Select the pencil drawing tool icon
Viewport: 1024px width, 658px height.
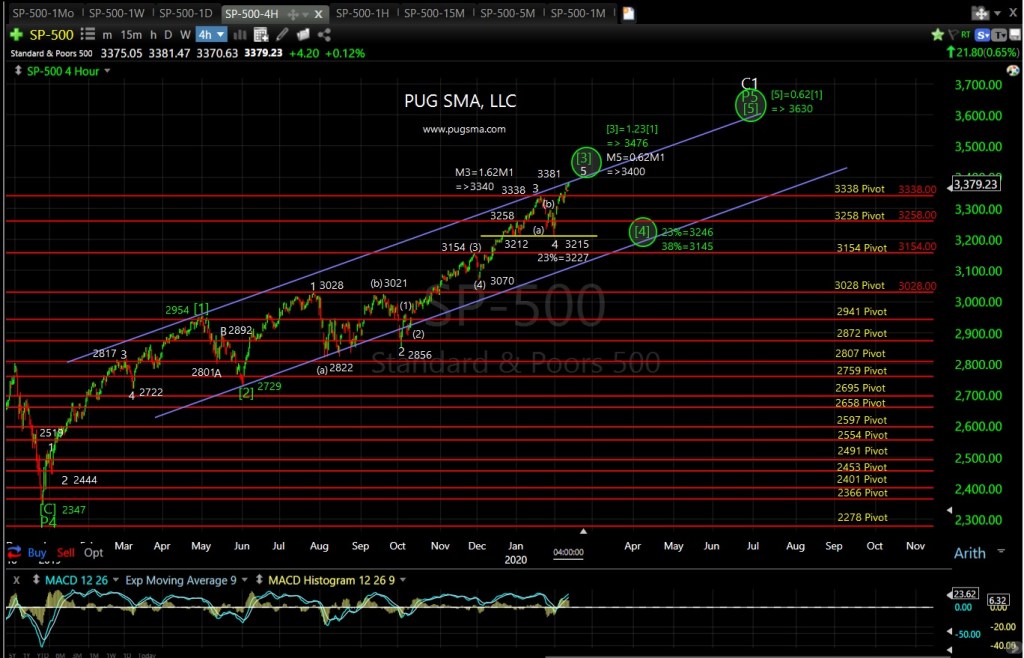(x=282, y=35)
